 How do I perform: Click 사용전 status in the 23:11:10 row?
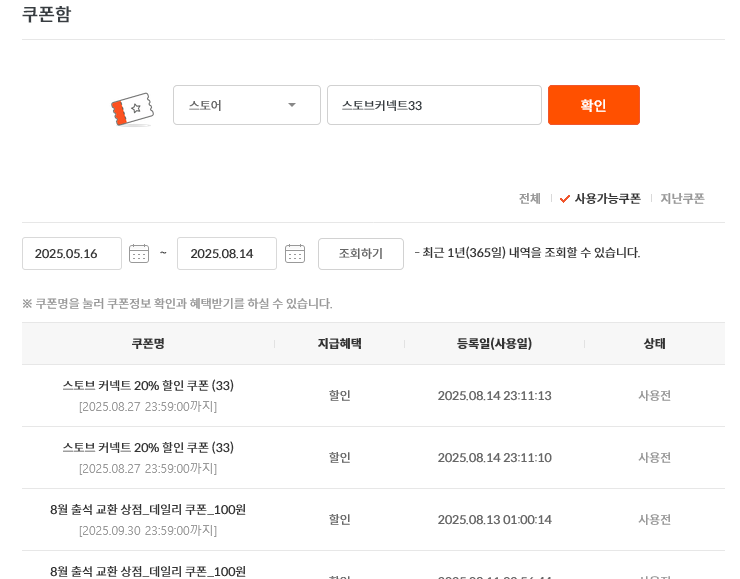click(x=655, y=457)
